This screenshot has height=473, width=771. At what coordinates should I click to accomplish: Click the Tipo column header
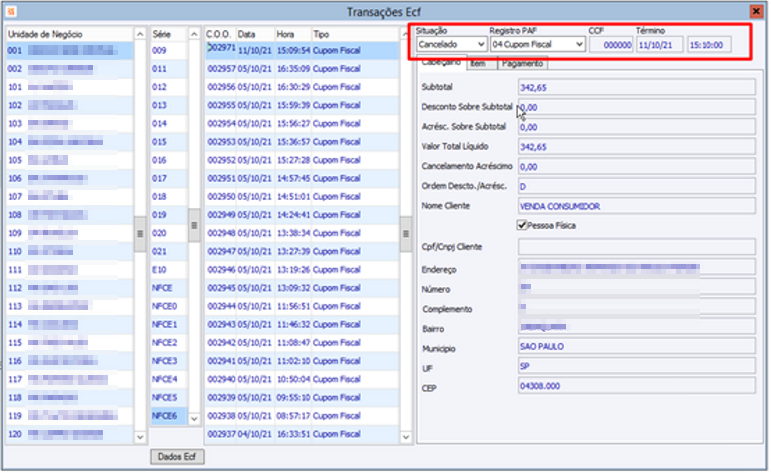click(x=356, y=34)
